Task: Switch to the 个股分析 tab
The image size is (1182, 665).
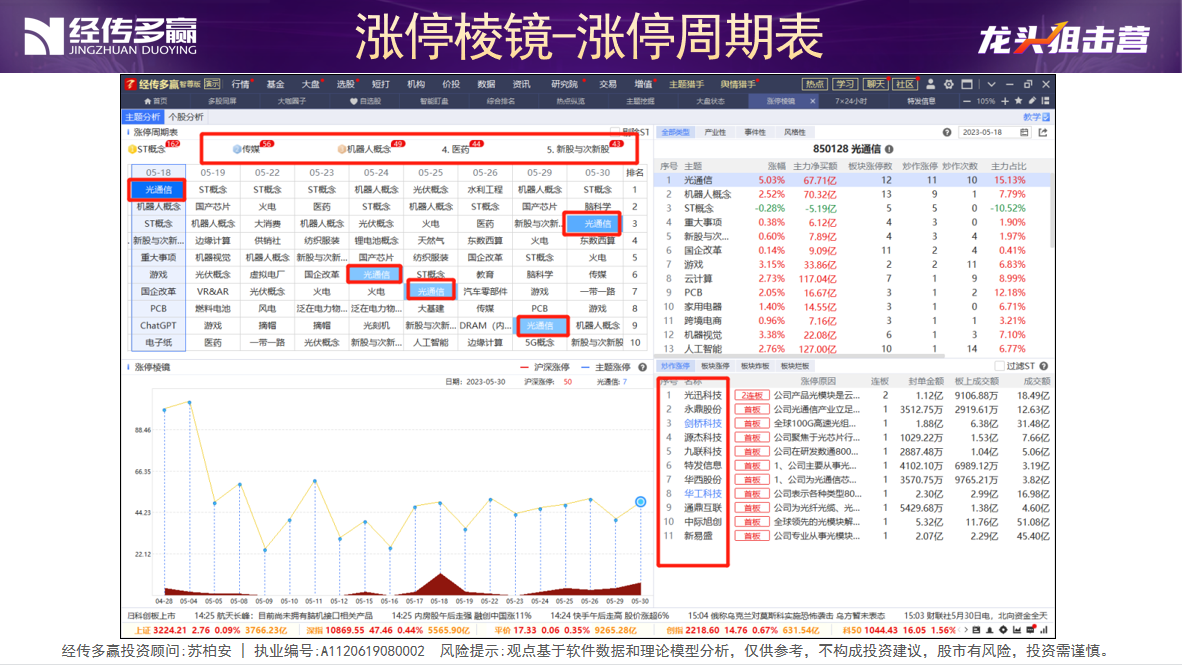Action: click(x=185, y=117)
